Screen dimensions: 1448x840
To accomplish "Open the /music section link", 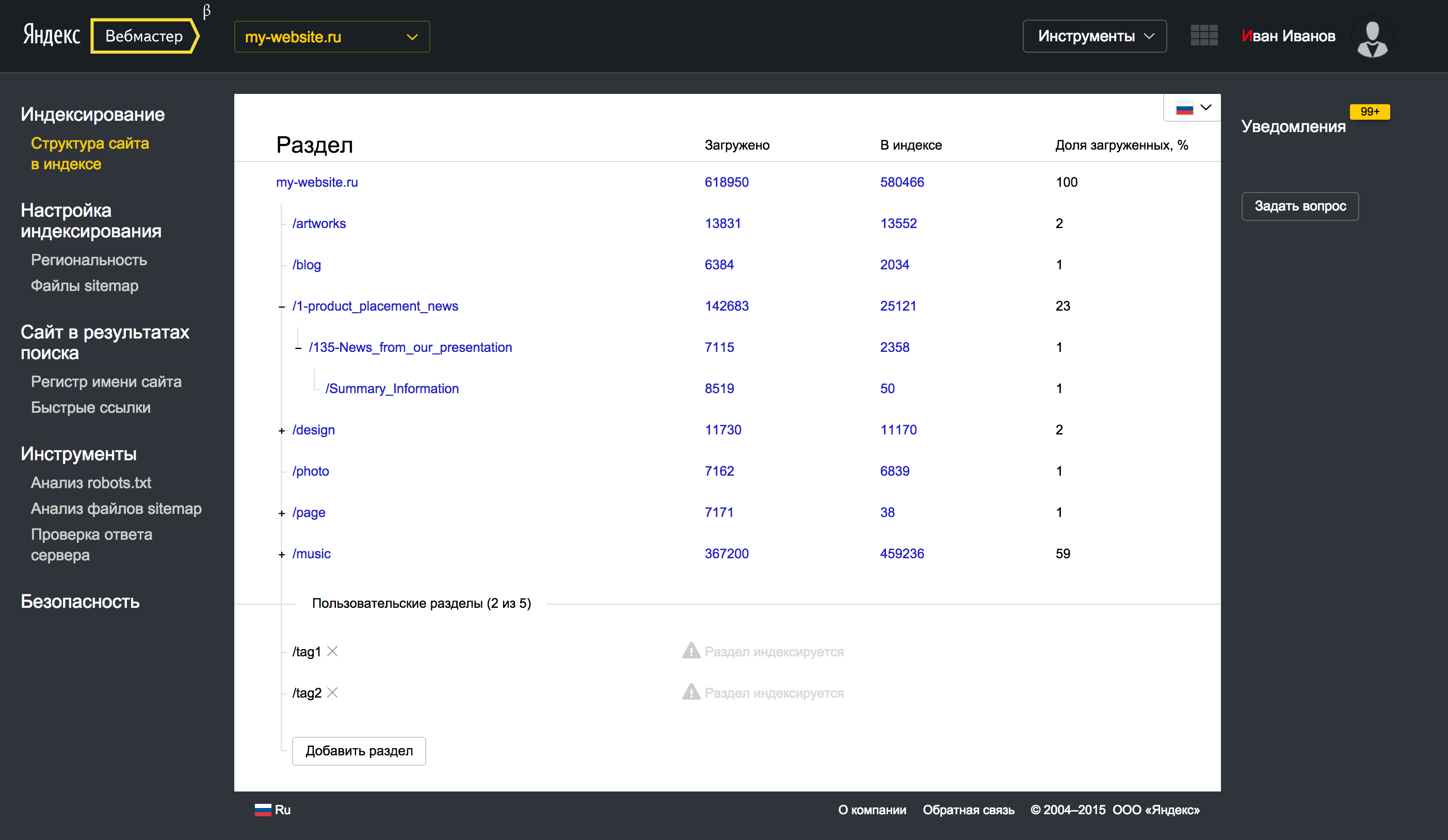I will pos(312,554).
